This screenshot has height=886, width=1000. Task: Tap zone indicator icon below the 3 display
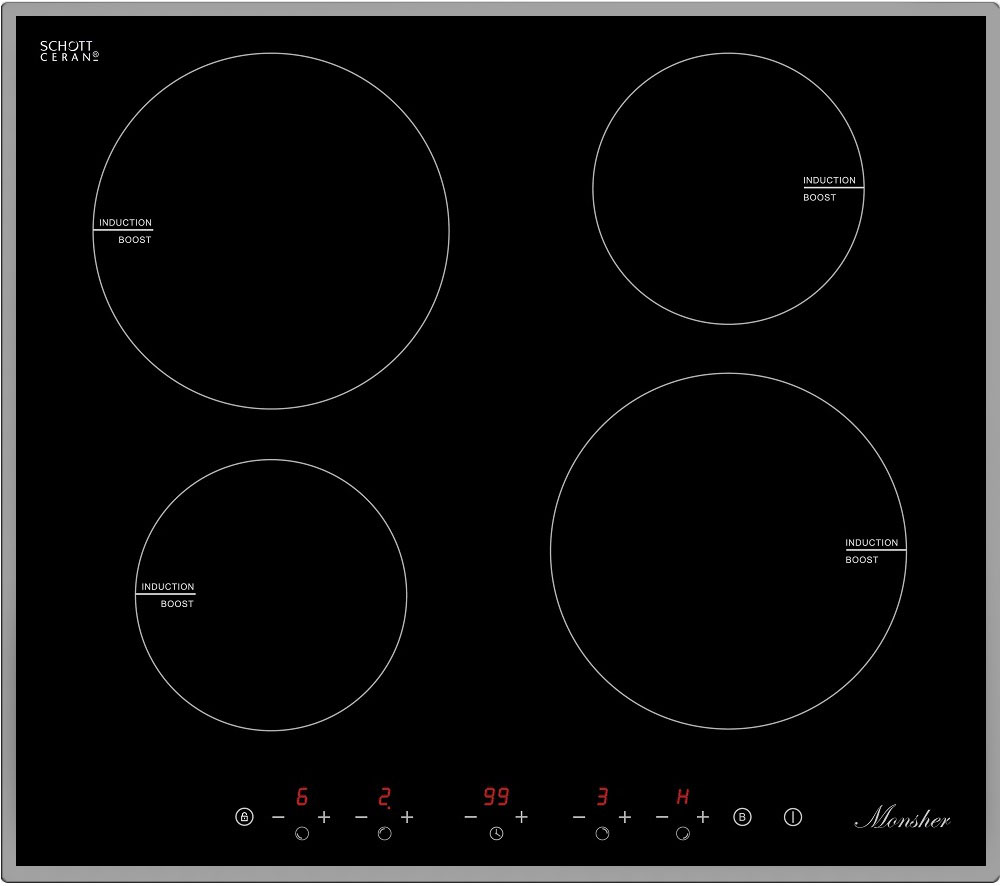click(602, 834)
